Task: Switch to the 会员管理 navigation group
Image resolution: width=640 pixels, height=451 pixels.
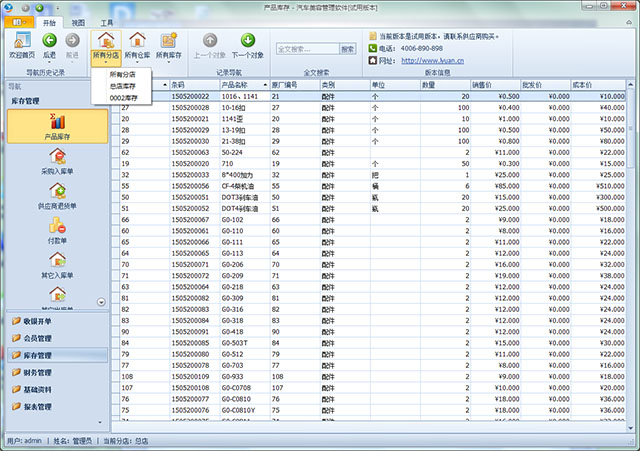Action: [58, 338]
